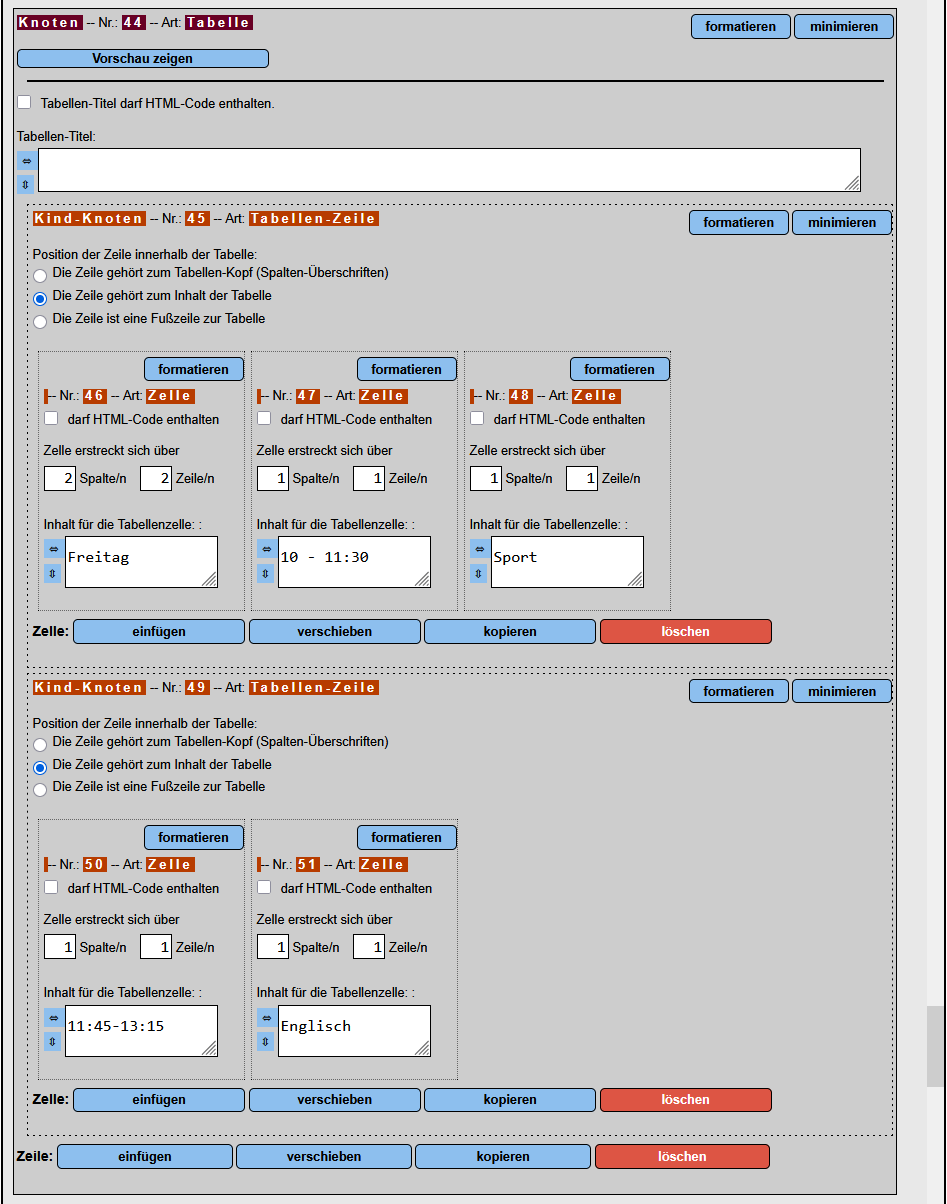
Task: Select Tabellen-Kopf radio option in row 45
Action: (x=40, y=275)
